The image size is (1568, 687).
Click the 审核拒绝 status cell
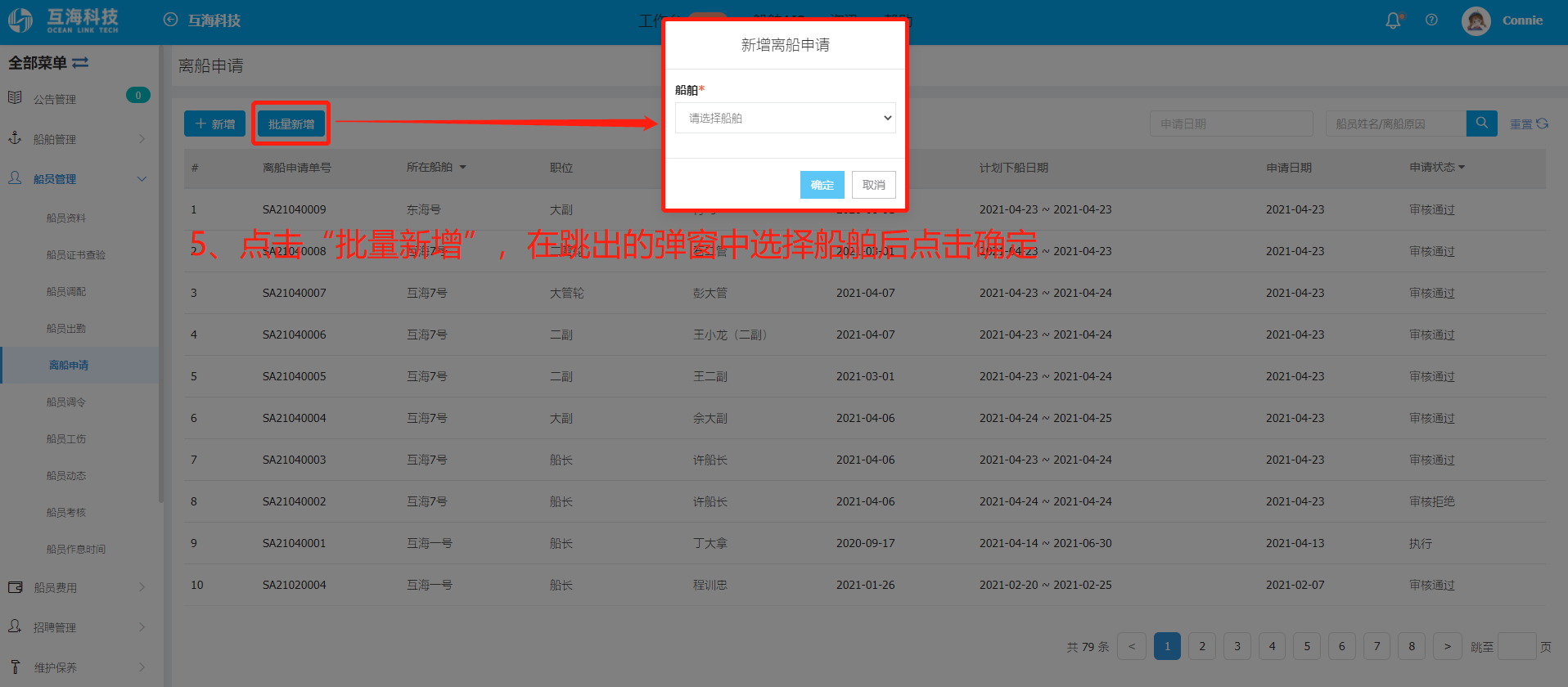[1432, 501]
